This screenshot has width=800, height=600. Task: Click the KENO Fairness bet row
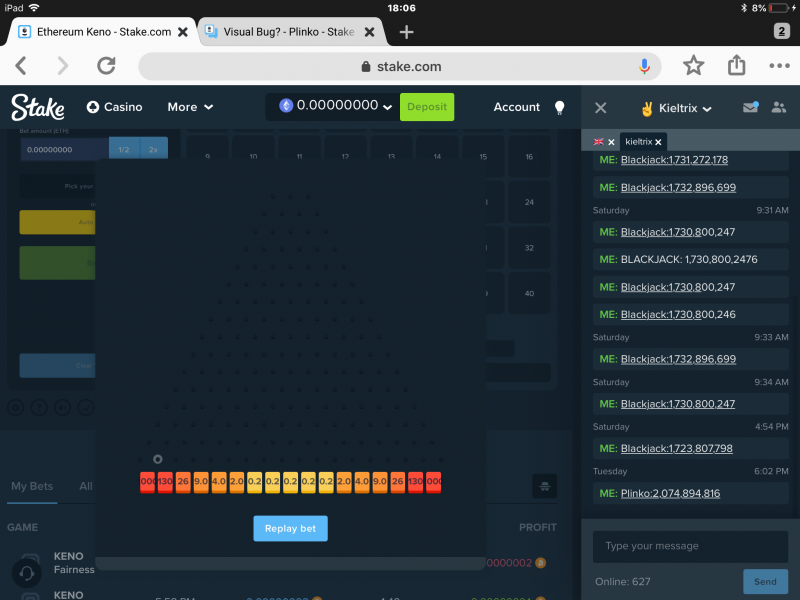click(74, 563)
